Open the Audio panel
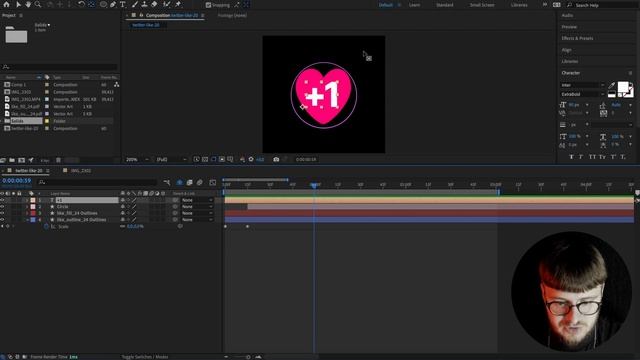The height and width of the screenshot is (360, 640). (567, 16)
